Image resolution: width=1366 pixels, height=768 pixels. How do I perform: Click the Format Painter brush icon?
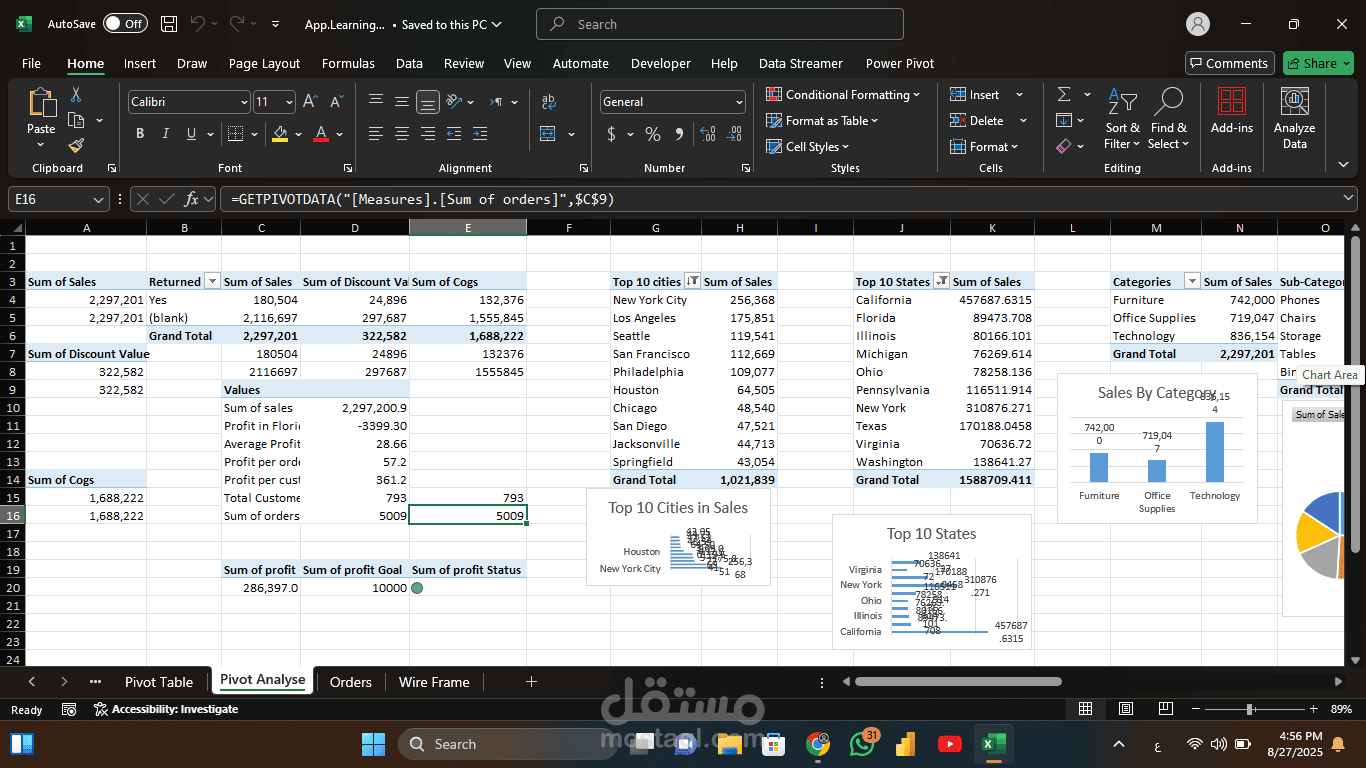point(76,146)
